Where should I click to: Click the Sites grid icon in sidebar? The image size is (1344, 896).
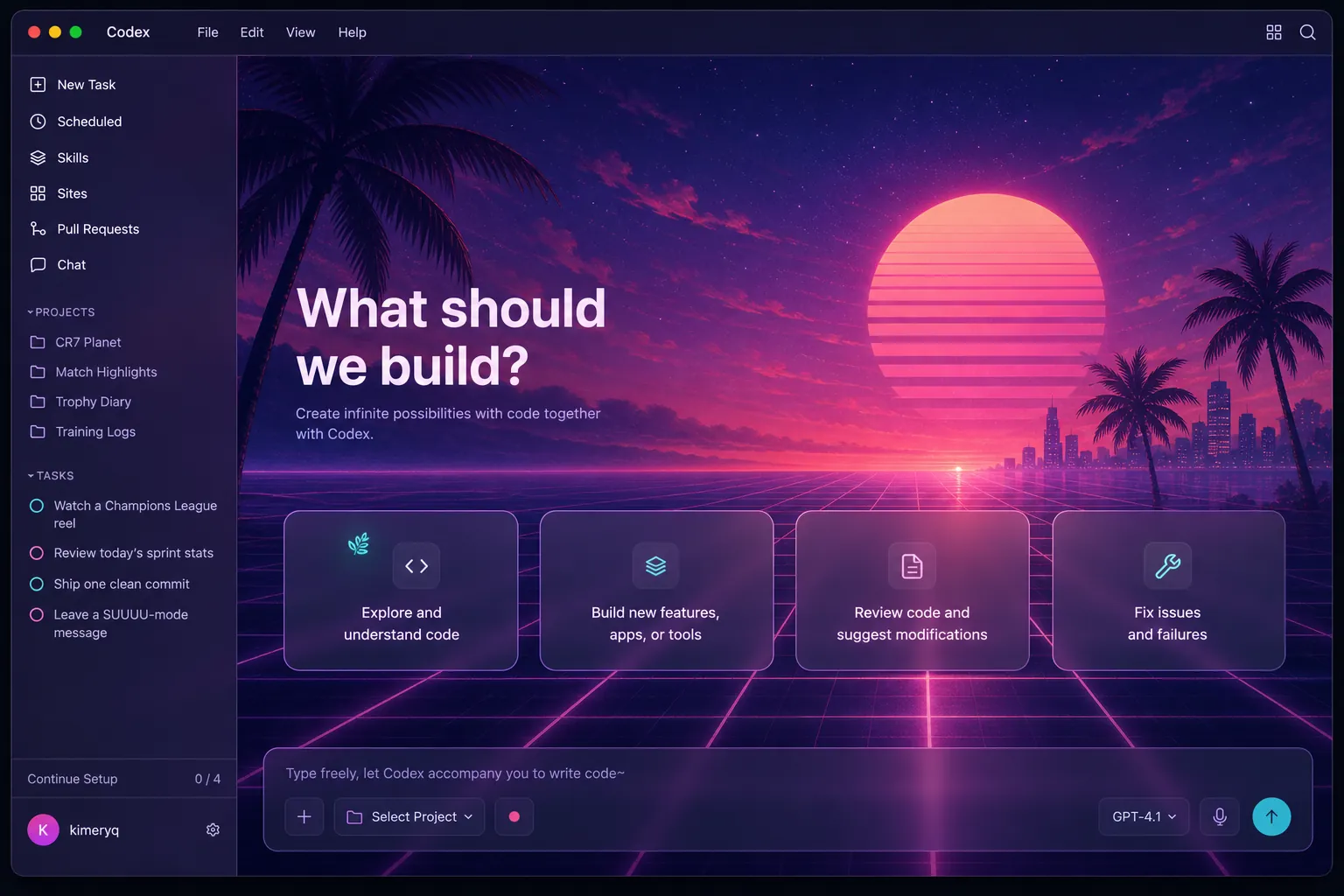tap(38, 193)
